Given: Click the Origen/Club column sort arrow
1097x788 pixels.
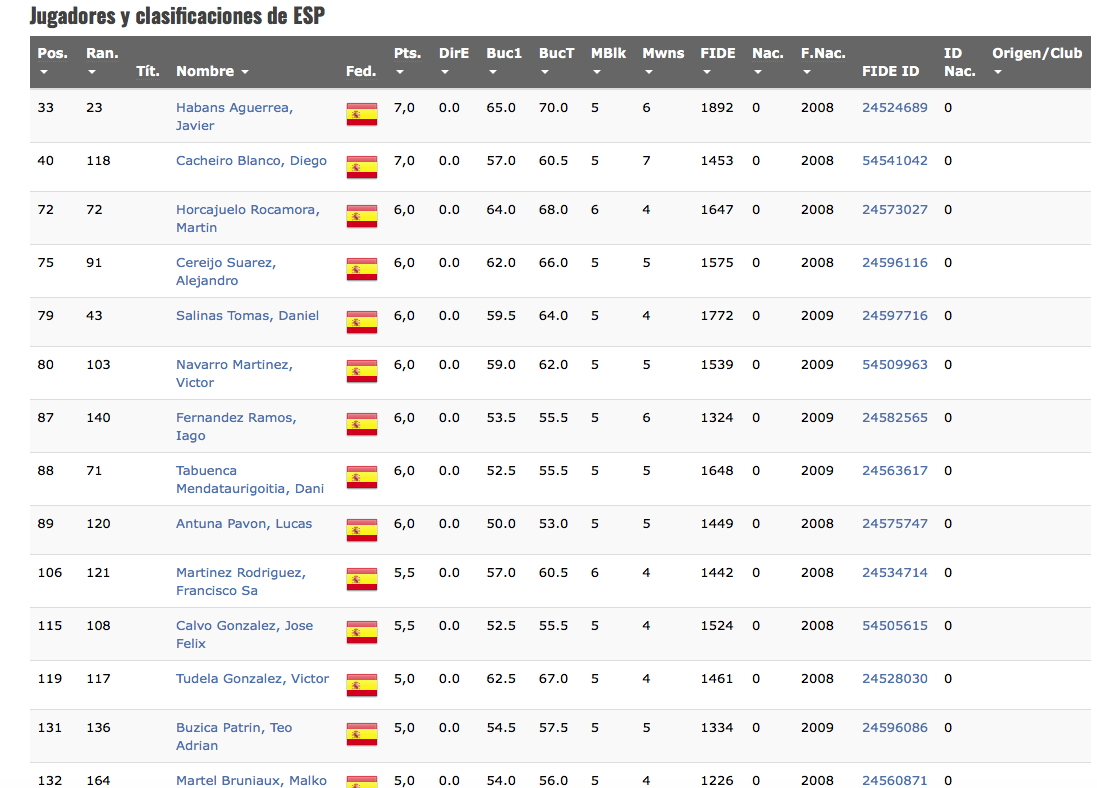Looking at the screenshot, I should click(997, 72).
